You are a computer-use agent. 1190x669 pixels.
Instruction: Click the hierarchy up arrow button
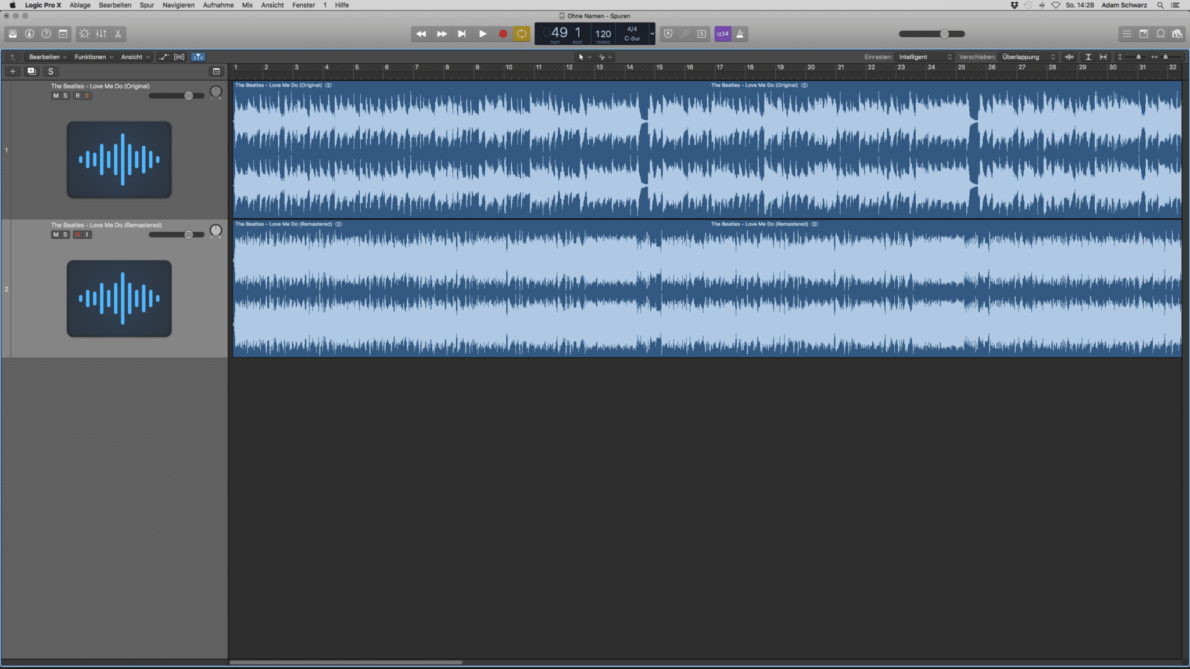coord(12,57)
